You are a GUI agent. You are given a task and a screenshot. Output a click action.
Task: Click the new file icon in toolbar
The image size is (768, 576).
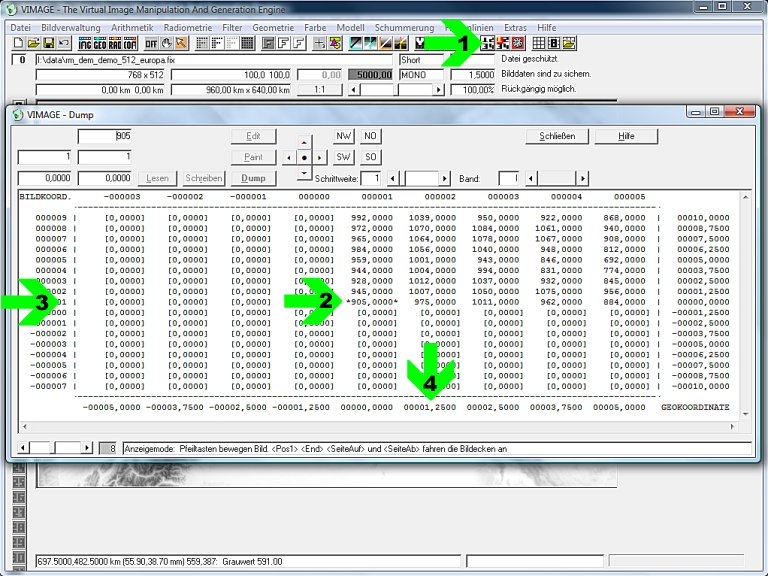coord(19,44)
